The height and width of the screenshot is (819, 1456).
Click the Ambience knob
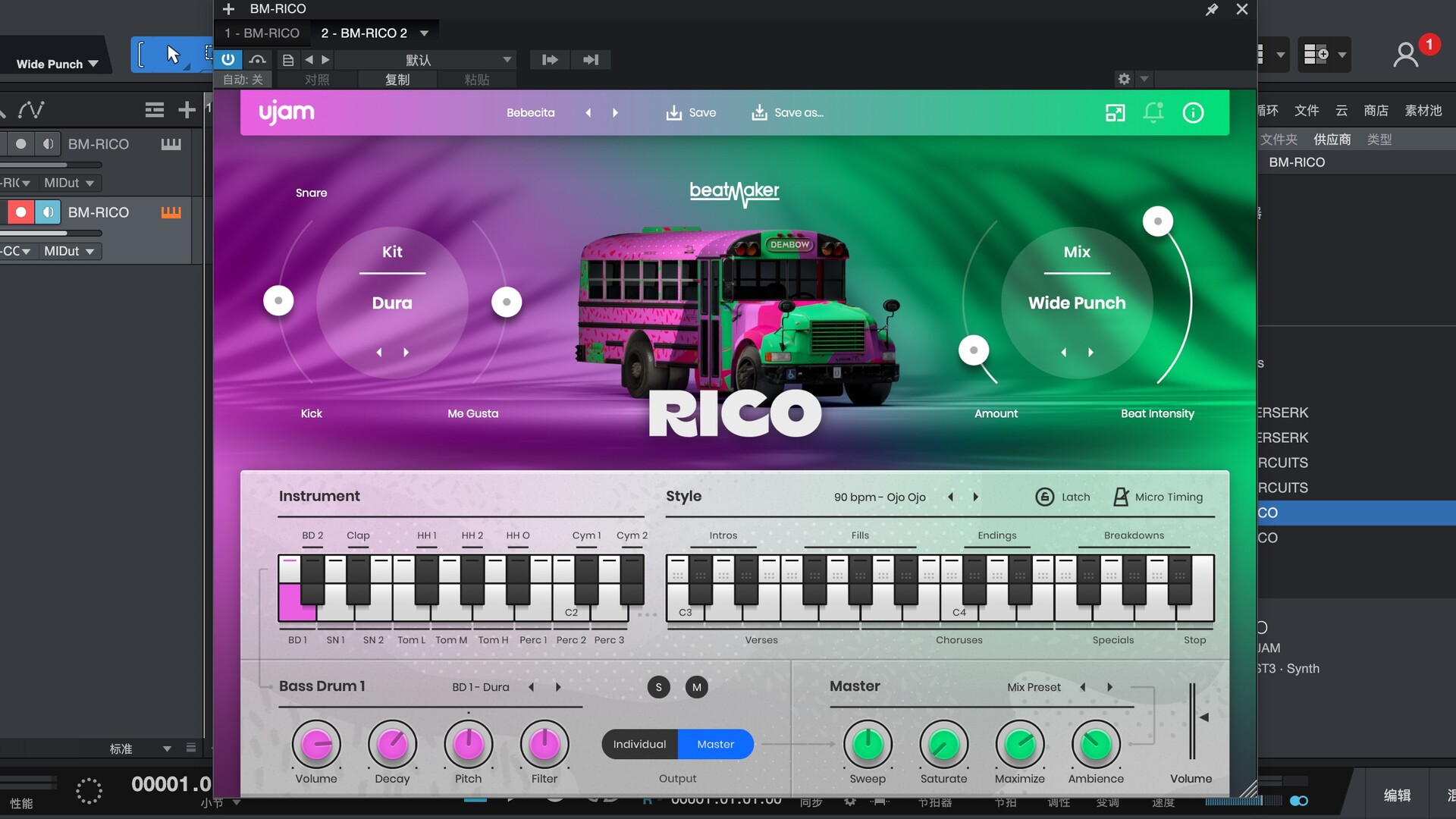(1096, 745)
